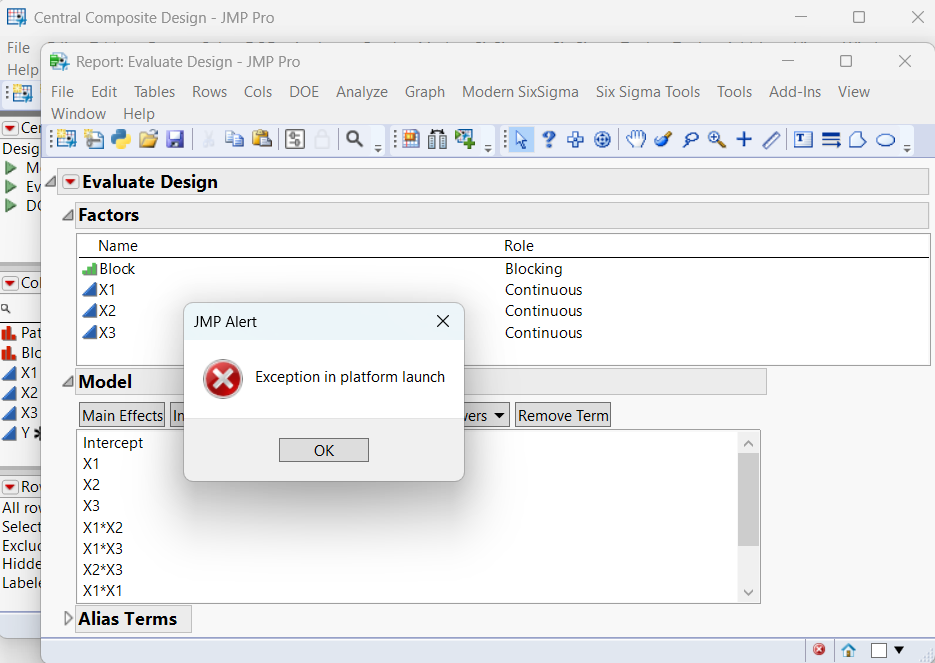Open the Add-Ins menu

794,92
